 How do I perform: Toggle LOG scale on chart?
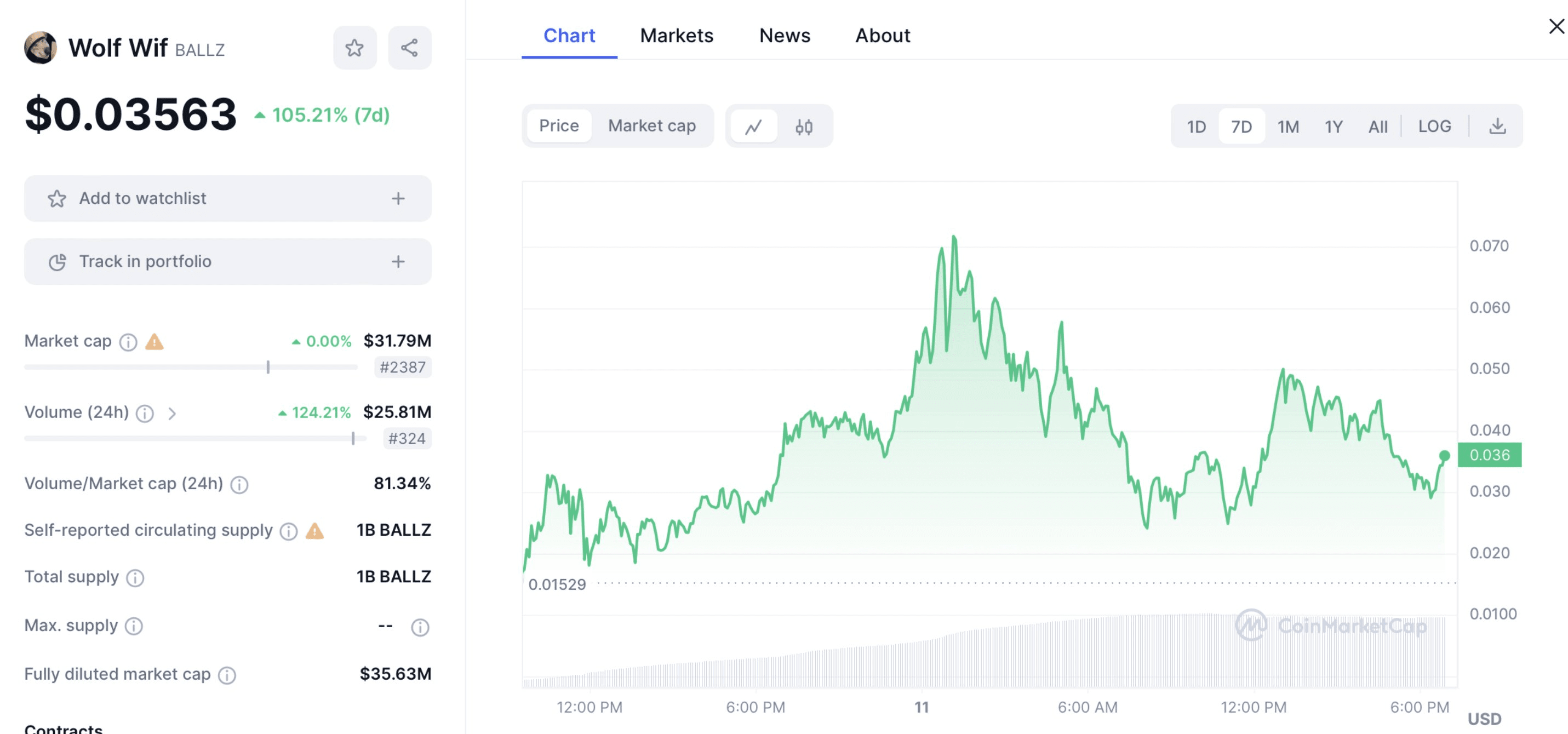(1434, 127)
